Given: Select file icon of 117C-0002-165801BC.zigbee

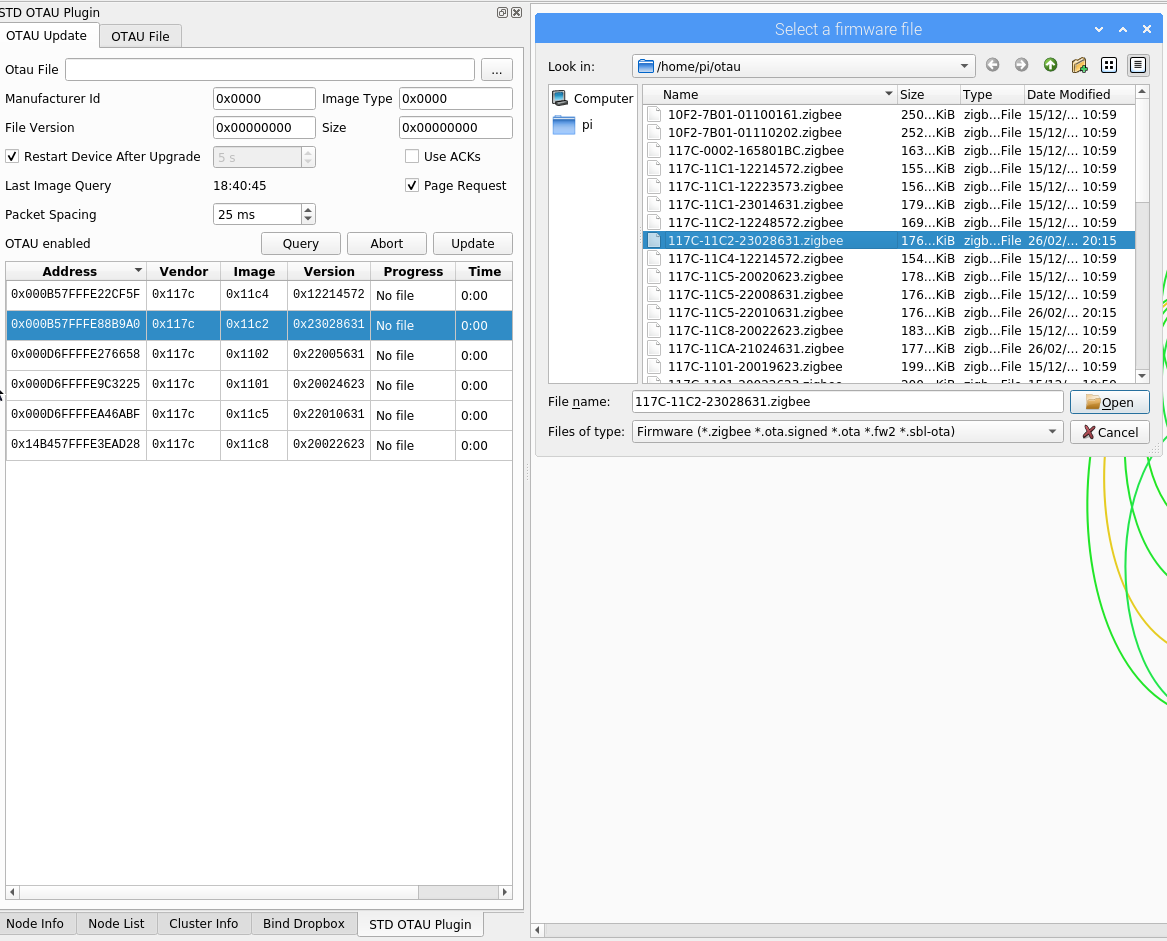Looking at the screenshot, I should click(x=654, y=150).
